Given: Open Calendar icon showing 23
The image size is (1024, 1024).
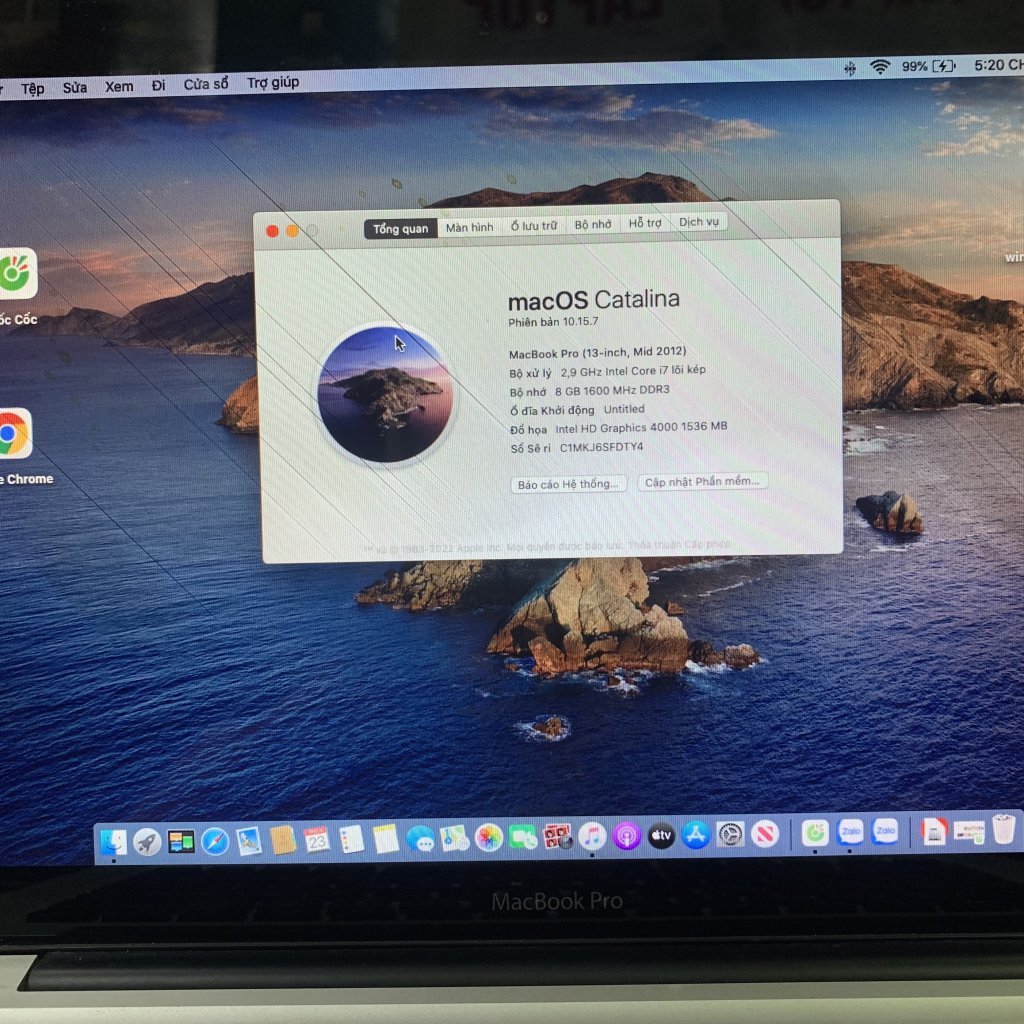Looking at the screenshot, I should pyautogui.click(x=317, y=839).
